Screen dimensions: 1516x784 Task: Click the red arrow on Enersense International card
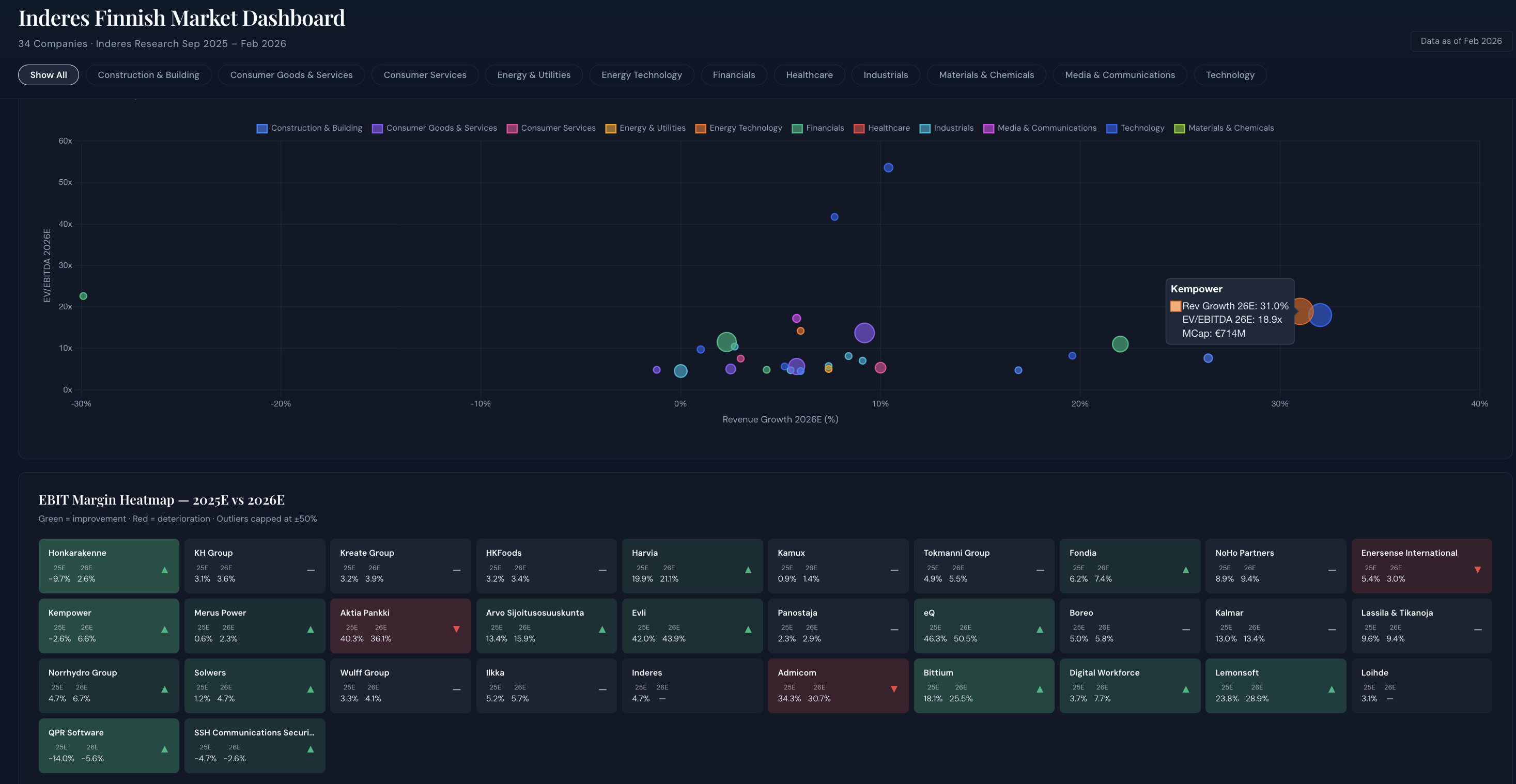(x=1477, y=569)
